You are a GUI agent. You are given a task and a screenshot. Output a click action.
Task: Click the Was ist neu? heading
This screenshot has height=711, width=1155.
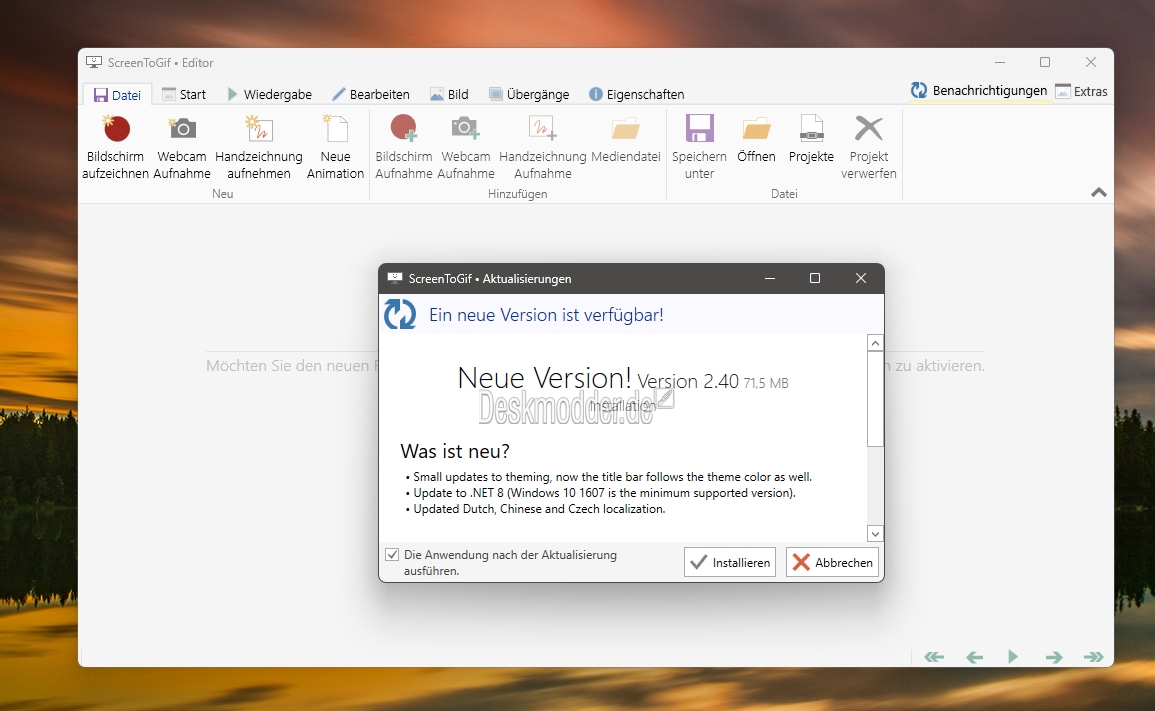454,451
